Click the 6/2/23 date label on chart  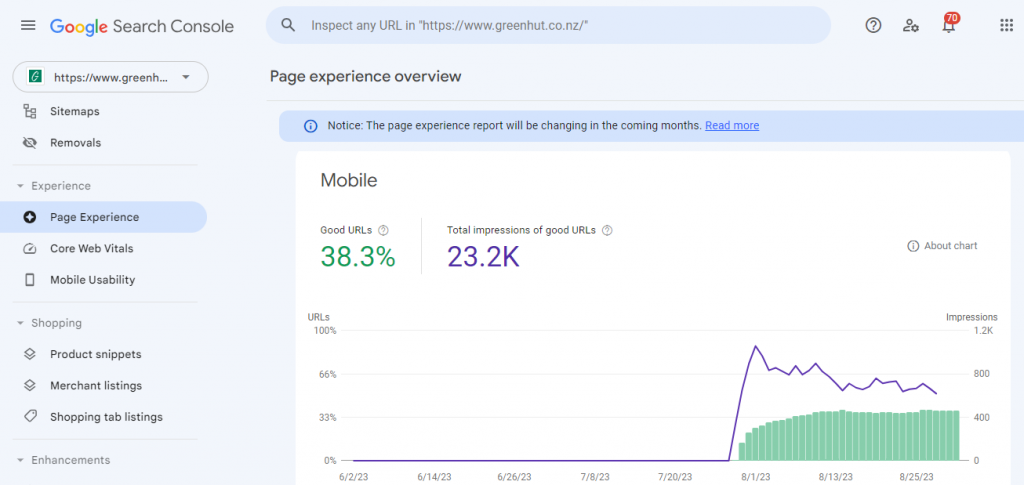352,477
